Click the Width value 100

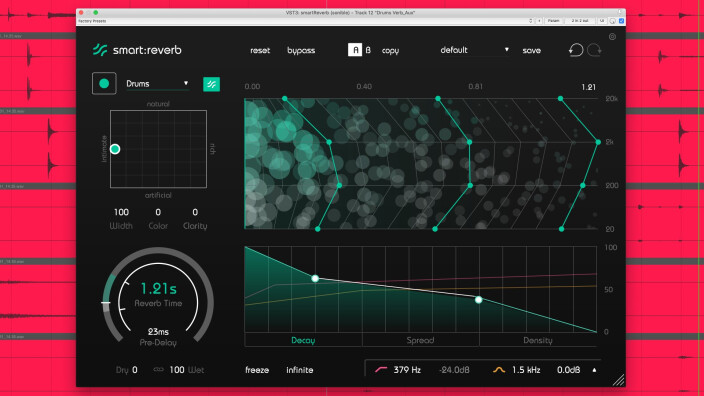(121, 212)
